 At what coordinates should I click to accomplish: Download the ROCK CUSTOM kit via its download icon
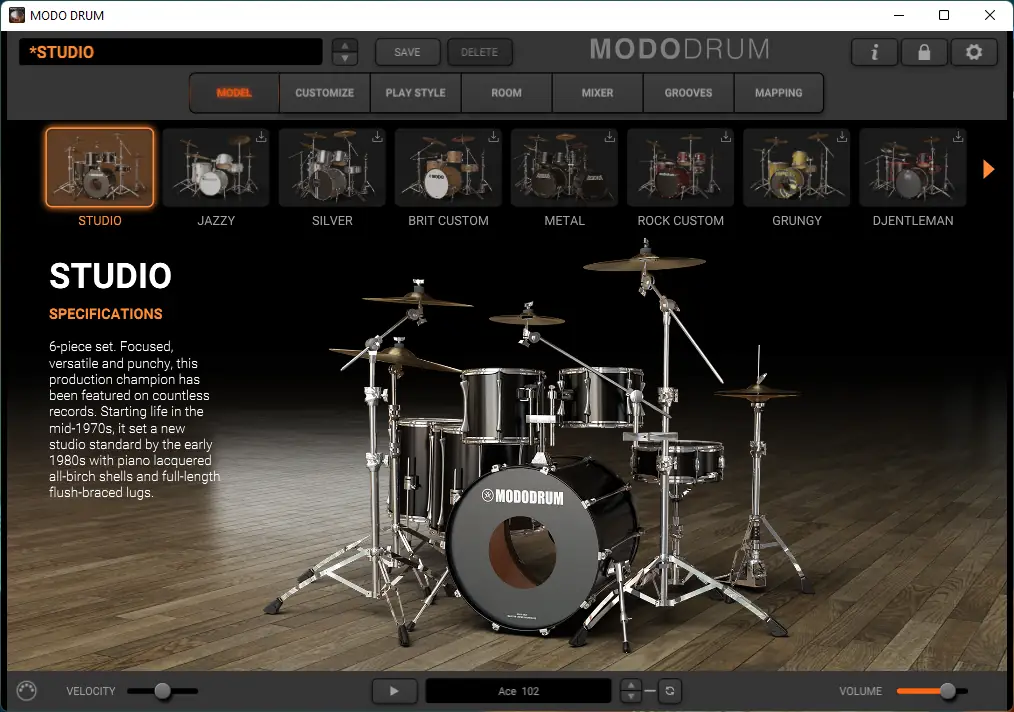tap(726, 136)
